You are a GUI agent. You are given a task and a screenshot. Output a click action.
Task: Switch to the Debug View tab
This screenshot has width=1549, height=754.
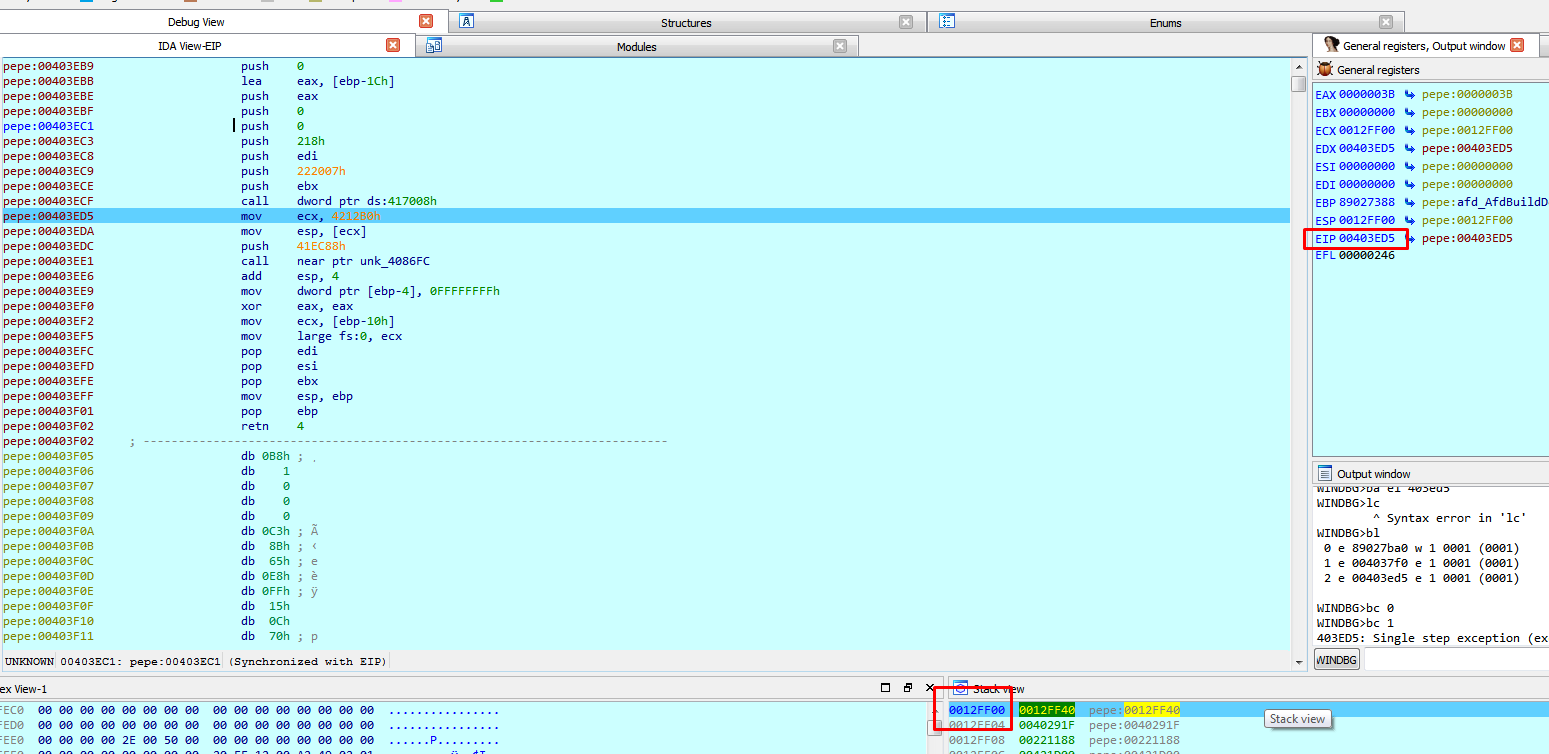click(196, 22)
